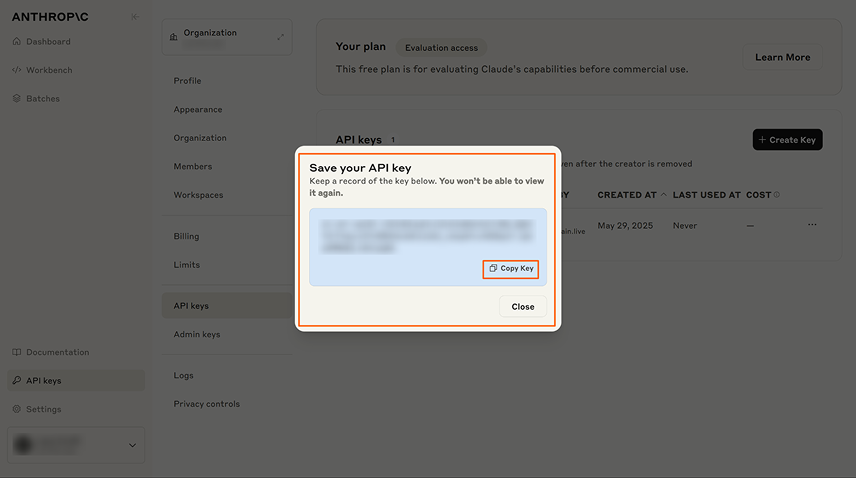Click the Dashboard home icon
856x478 pixels.
click(x=16, y=41)
